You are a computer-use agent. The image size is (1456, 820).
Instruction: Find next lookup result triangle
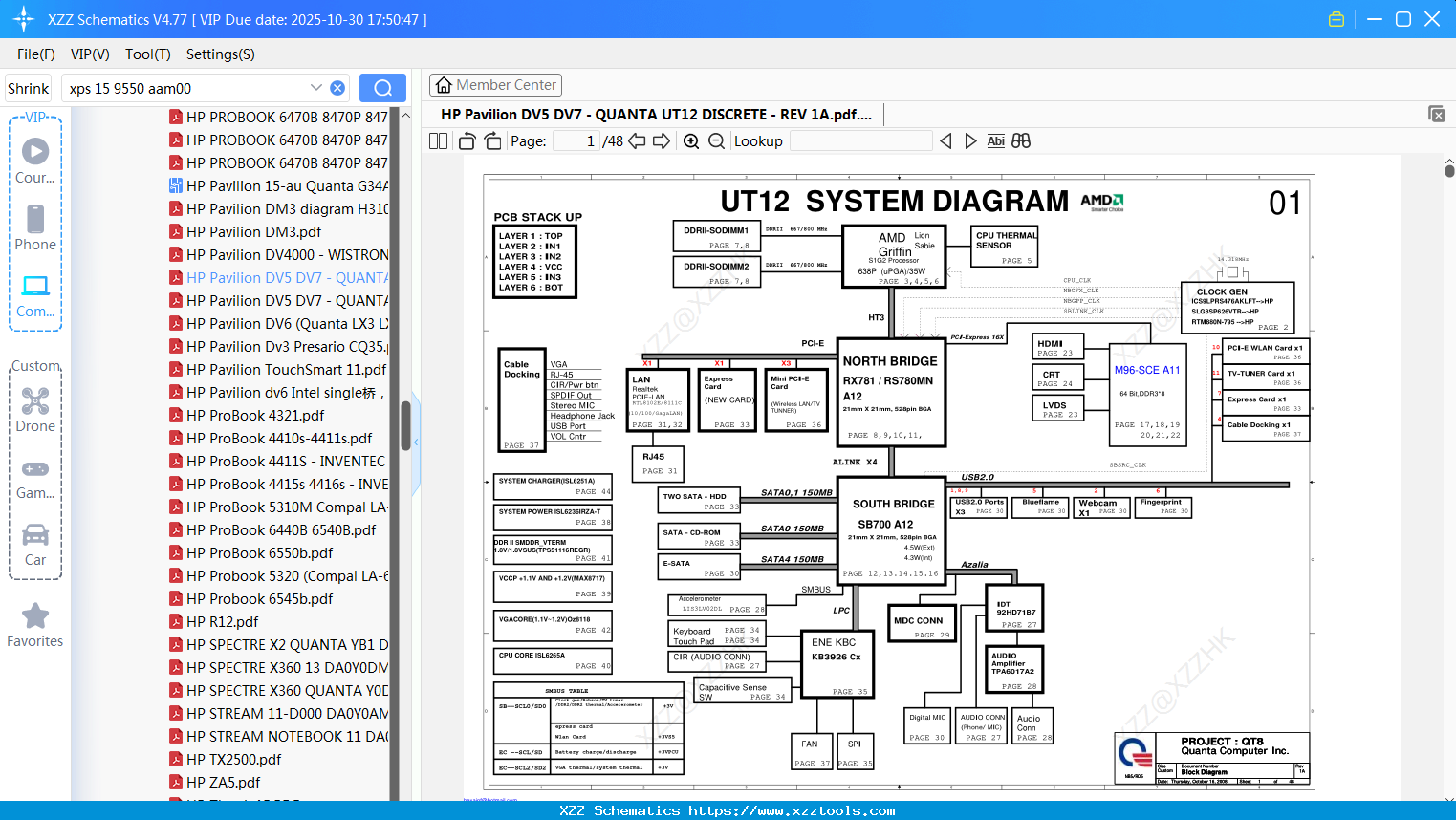click(x=970, y=141)
